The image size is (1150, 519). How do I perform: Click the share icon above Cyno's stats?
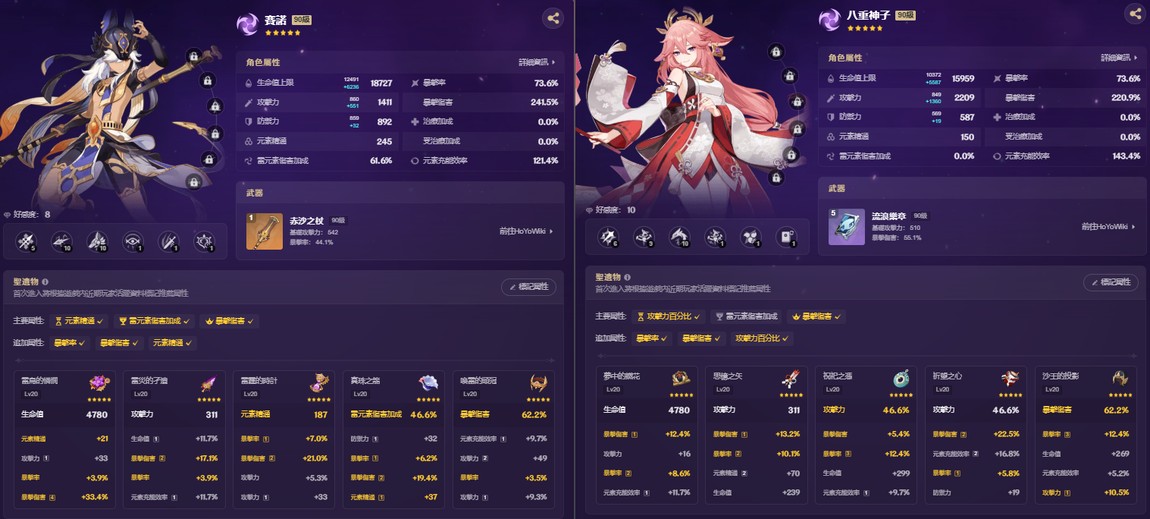[x=553, y=18]
